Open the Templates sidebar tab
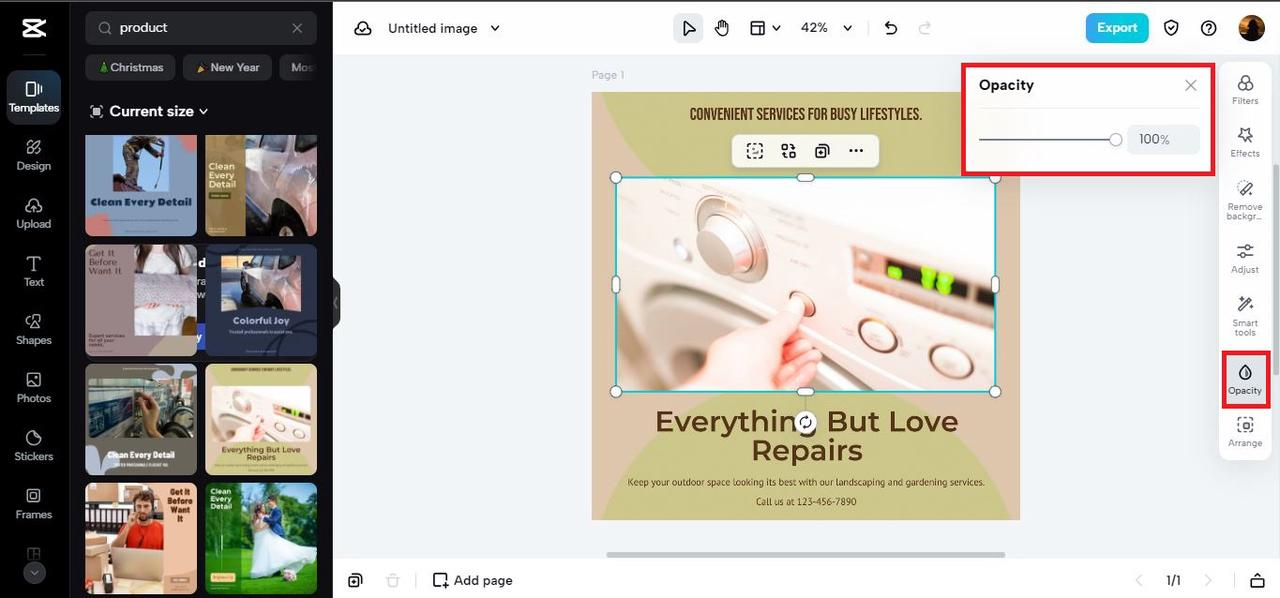Image resolution: width=1280 pixels, height=598 pixels. click(34, 97)
